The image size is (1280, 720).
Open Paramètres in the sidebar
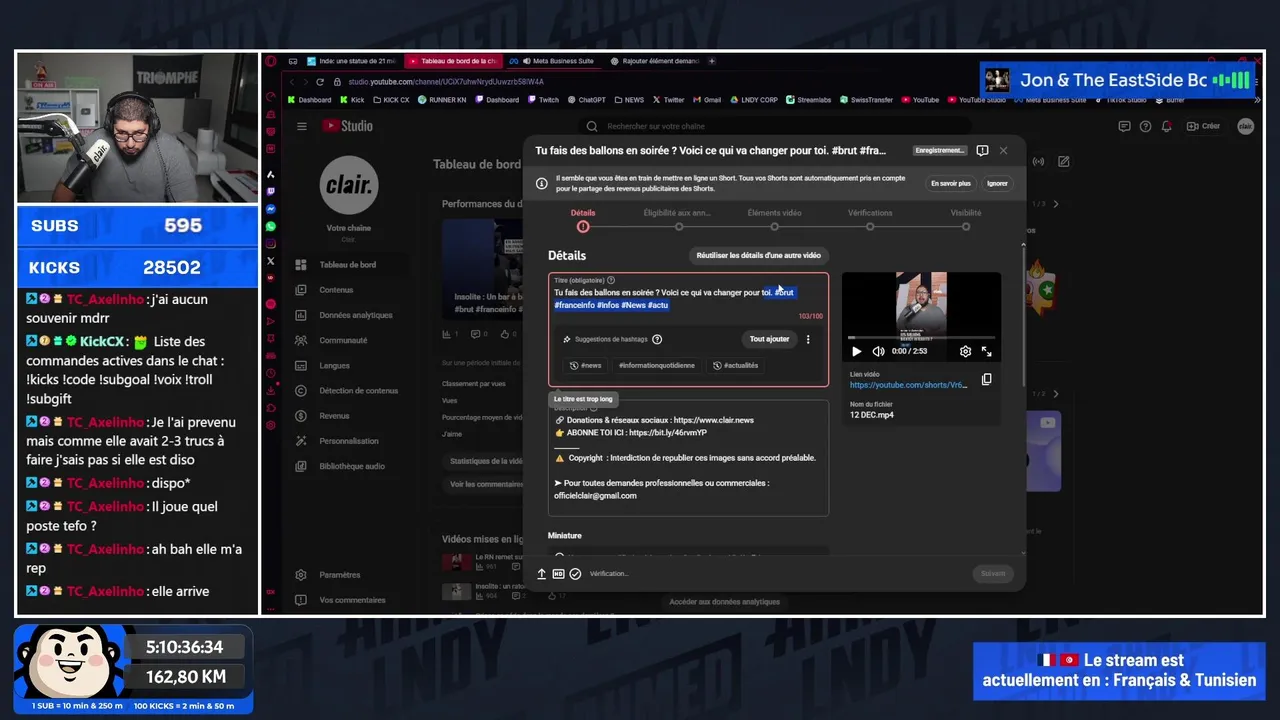(x=340, y=575)
